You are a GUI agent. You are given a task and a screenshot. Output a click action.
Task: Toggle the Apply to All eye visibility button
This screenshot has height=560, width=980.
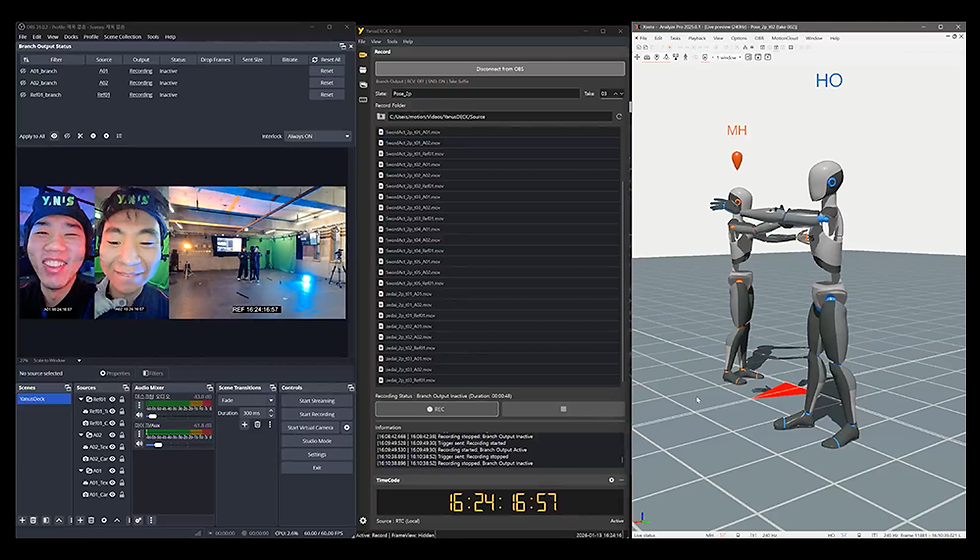[54, 136]
